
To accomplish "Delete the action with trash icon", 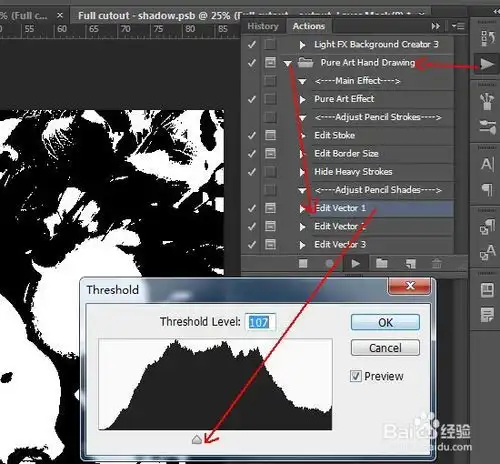I will pos(437,264).
